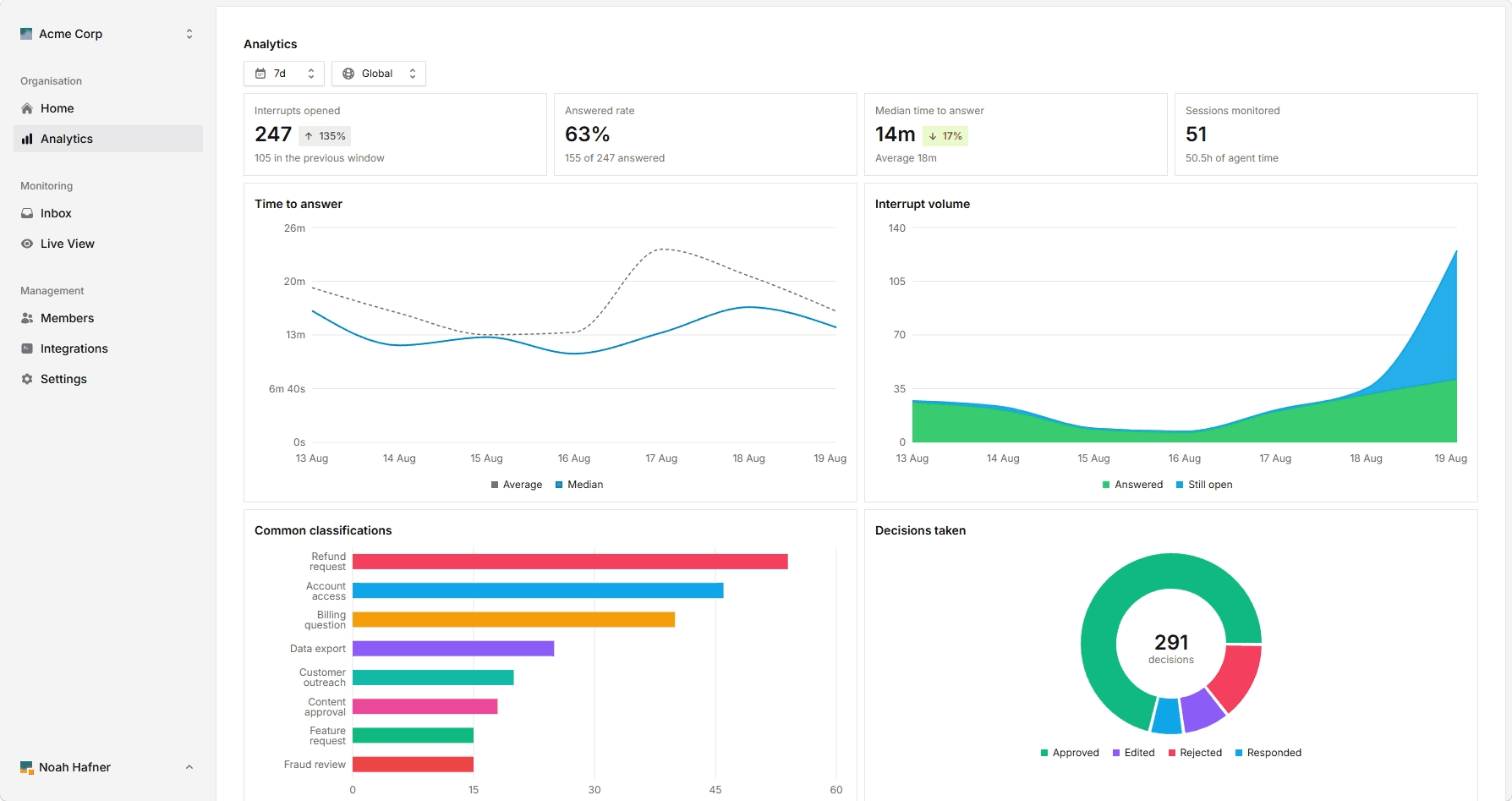This screenshot has height=801, width=1512.
Task: Click "105 in the previous window" text
Action: tap(319, 158)
